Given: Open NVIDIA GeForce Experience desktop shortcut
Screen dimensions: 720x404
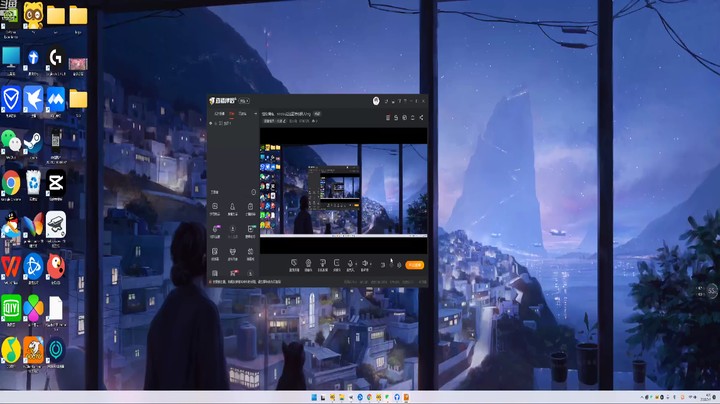Looking at the screenshot, I should tap(10, 15).
